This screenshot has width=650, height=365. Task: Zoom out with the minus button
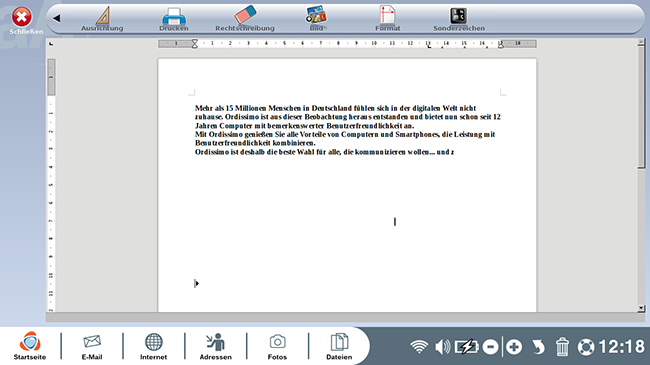click(x=490, y=347)
